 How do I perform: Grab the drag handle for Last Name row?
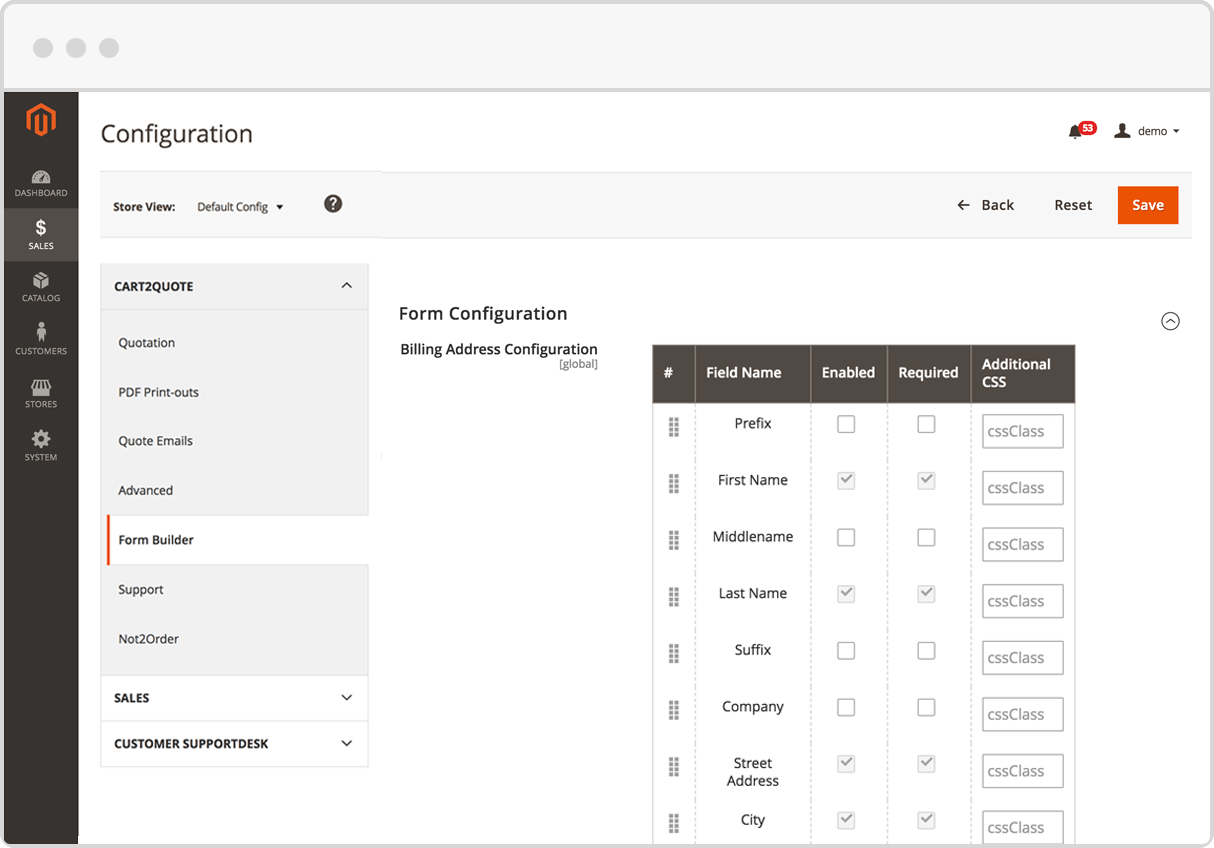pos(673,597)
